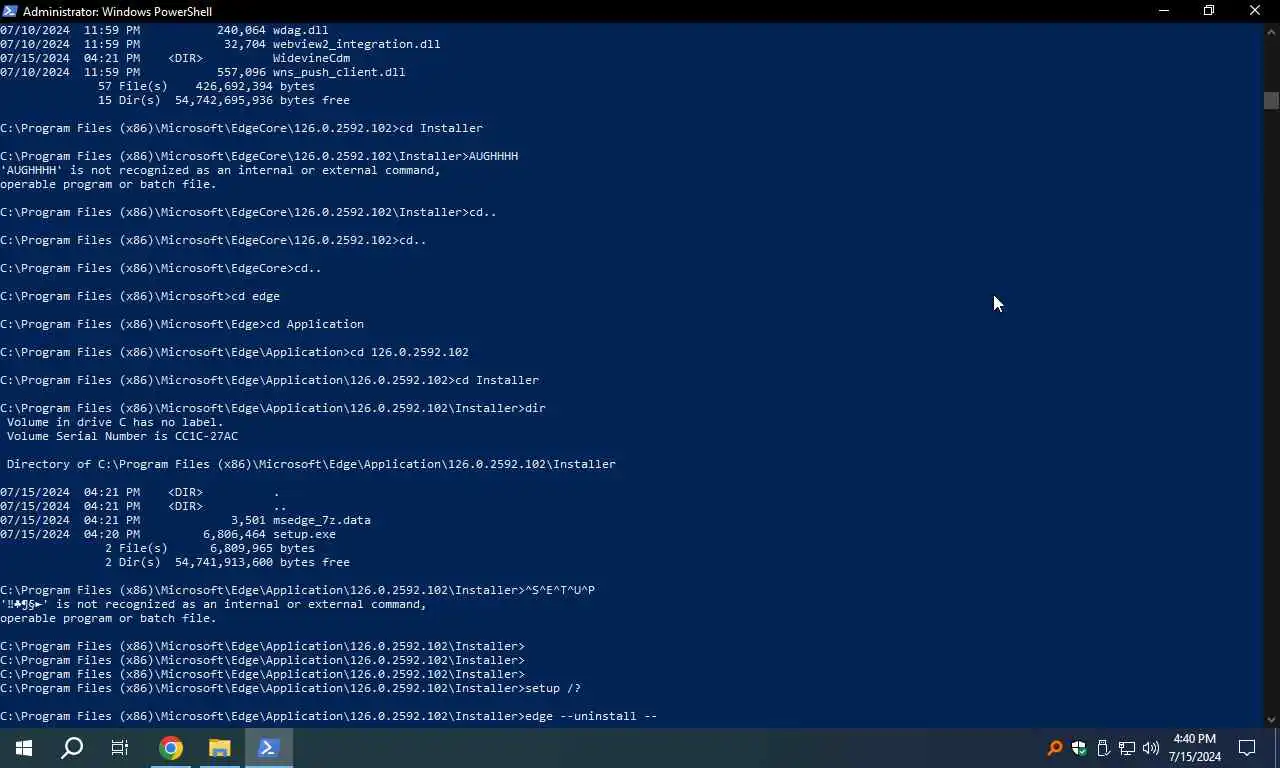The image size is (1280, 768).
Task: Click the Show desktop sliver at taskbar end
Action: [x=1277, y=748]
